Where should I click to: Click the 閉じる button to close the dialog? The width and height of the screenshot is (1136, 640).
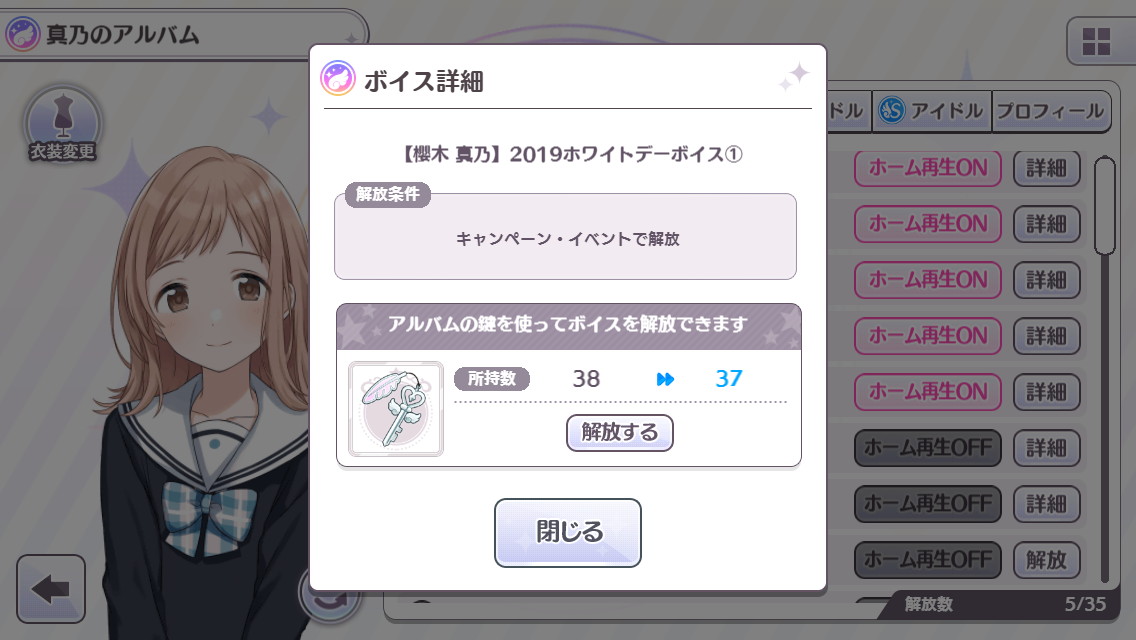click(x=568, y=533)
